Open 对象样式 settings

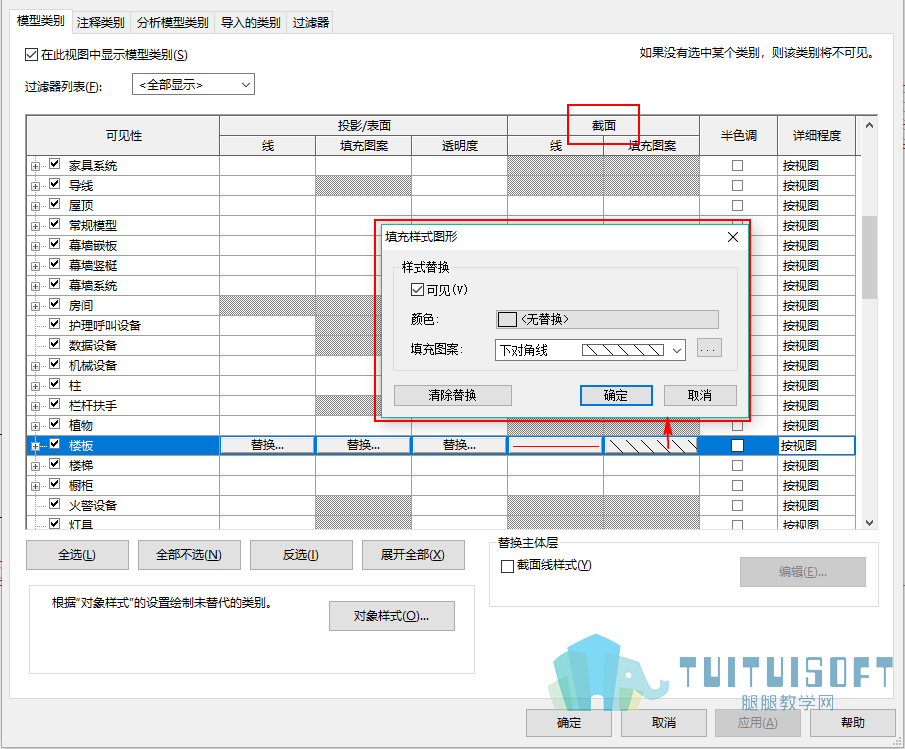click(391, 616)
